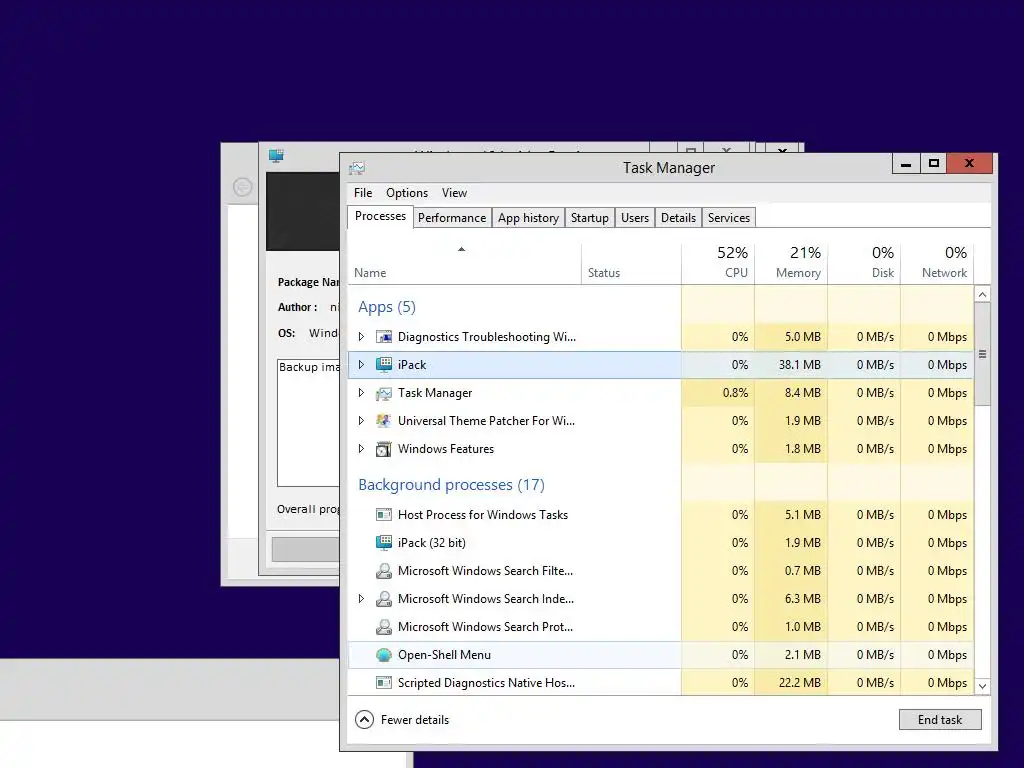Minimize the Task Manager window

pyautogui.click(x=906, y=164)
